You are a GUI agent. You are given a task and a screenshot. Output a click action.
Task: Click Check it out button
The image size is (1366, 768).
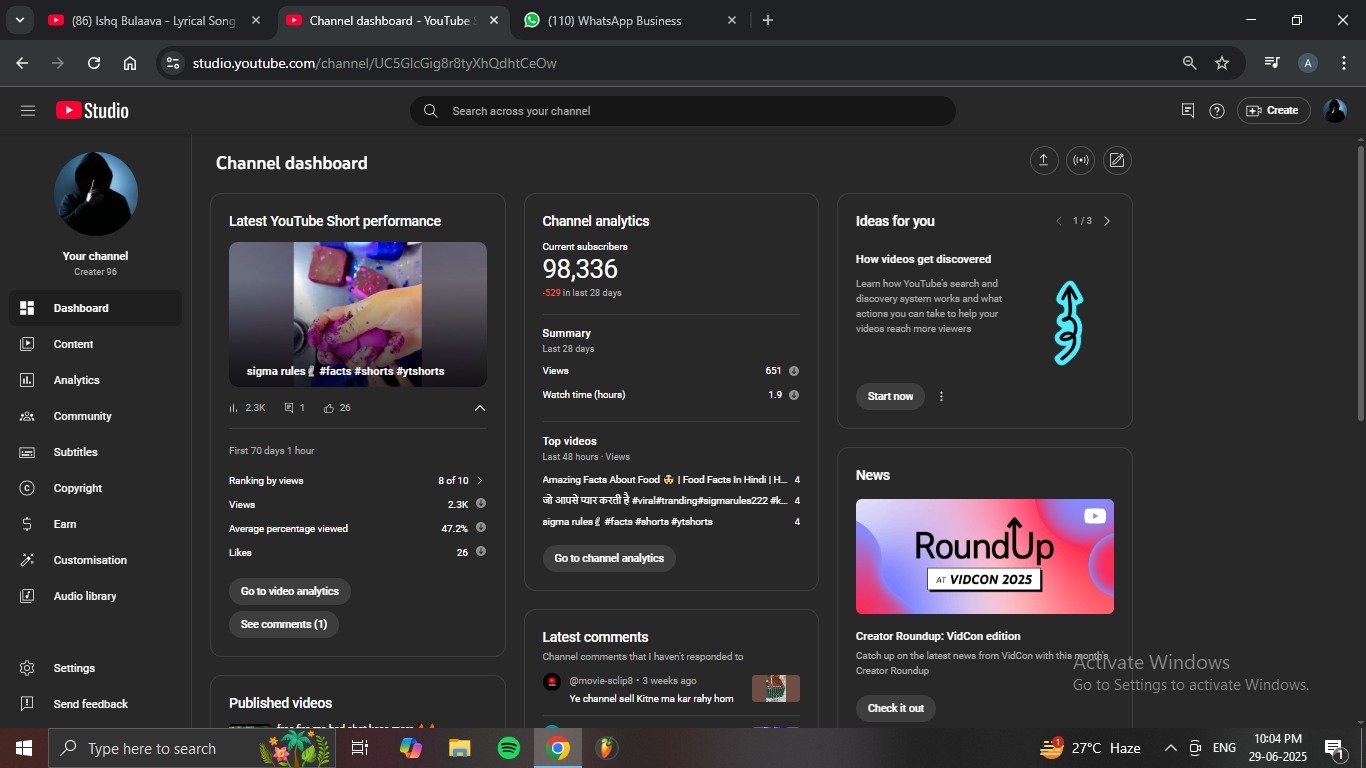coord(896,708)
